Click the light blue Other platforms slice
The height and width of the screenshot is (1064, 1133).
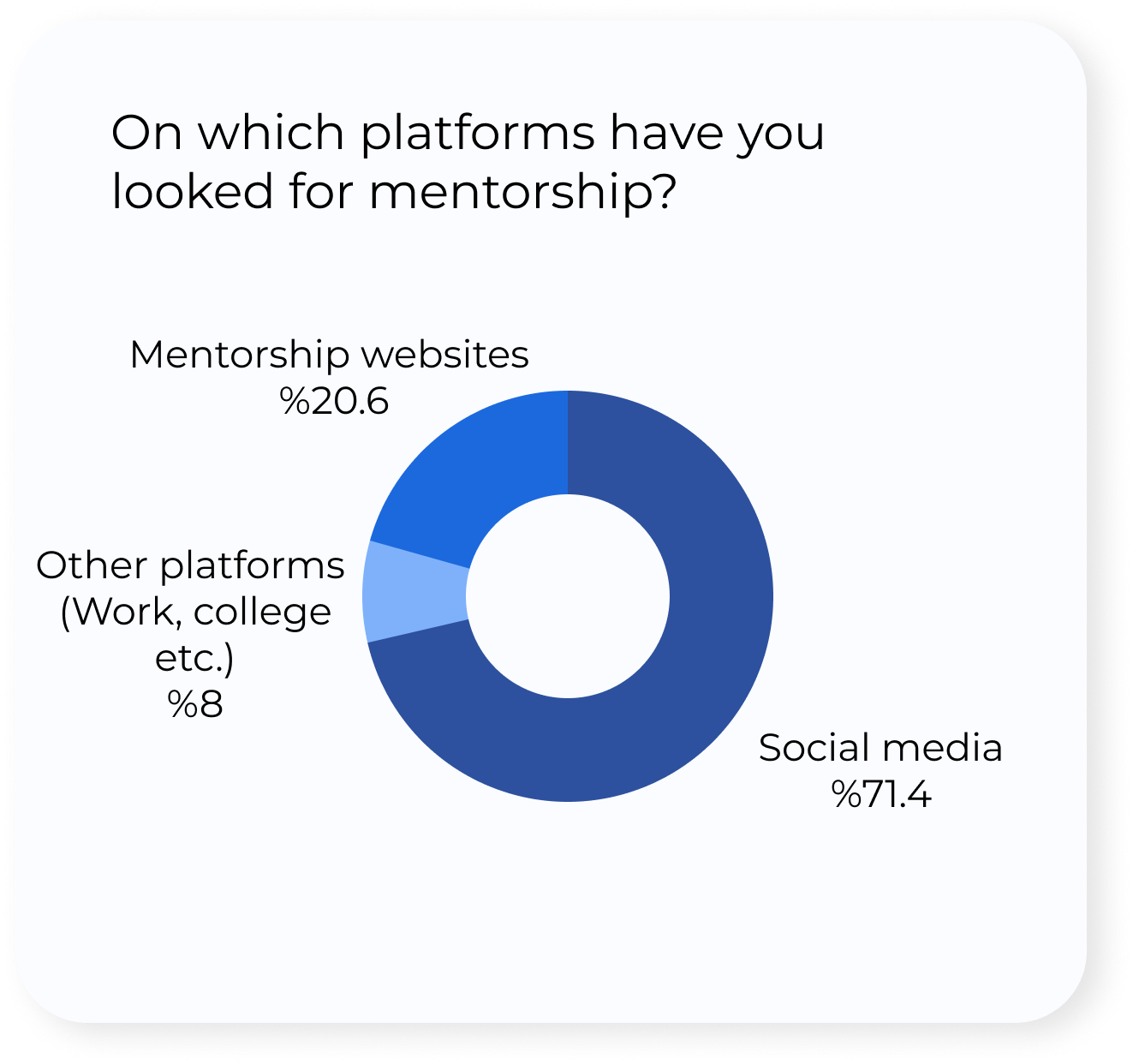coord(415,593)
